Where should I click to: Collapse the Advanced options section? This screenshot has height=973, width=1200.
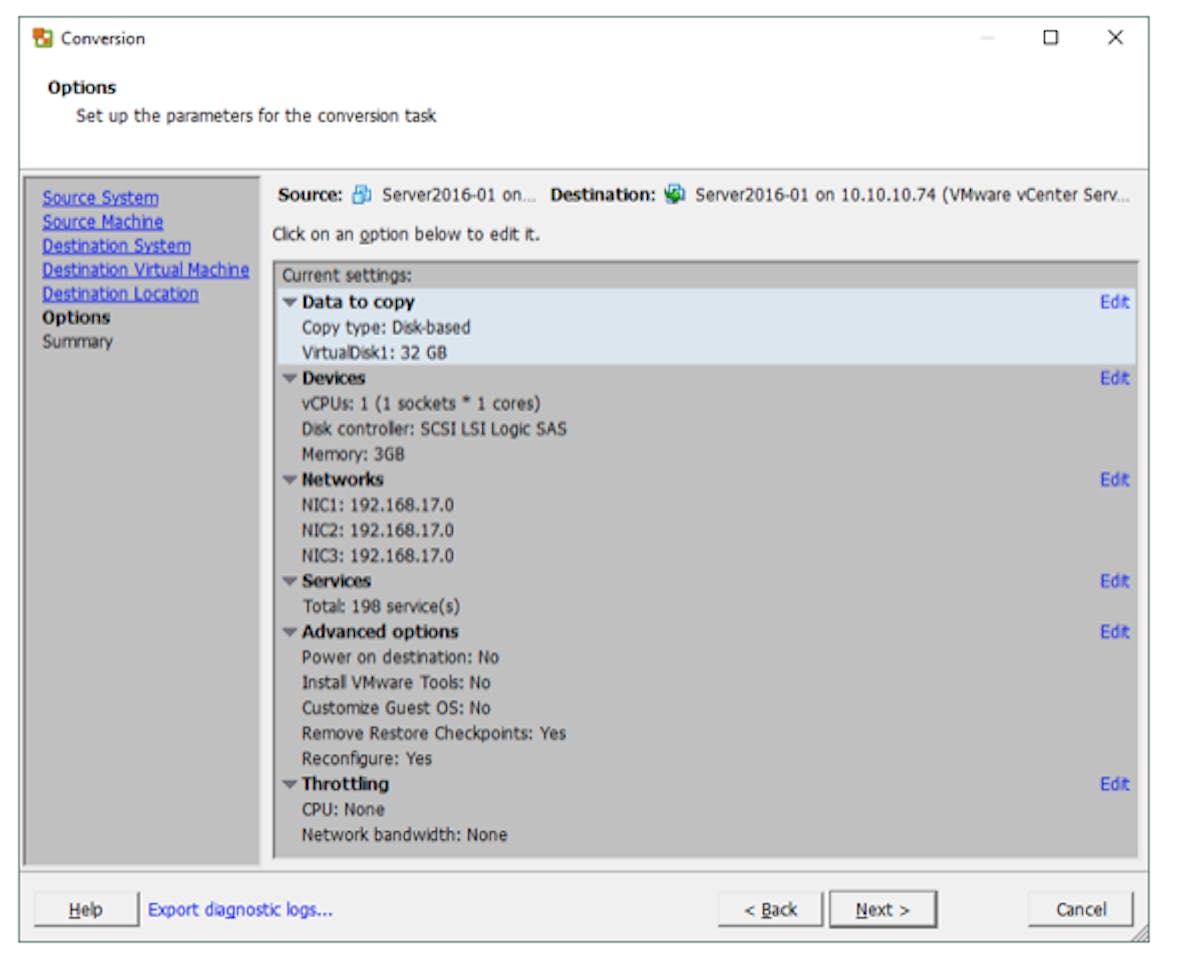pos(290,632)
